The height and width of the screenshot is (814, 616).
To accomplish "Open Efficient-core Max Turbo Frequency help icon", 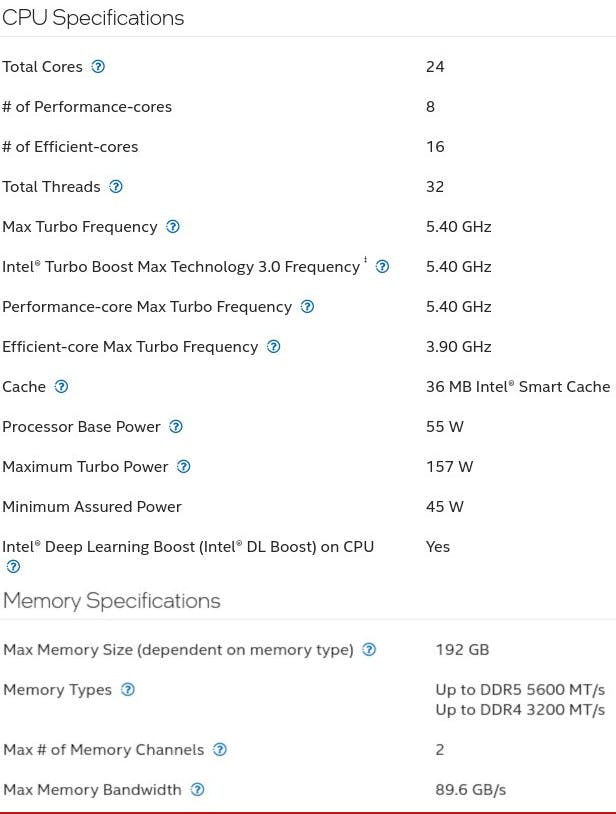I will coord(274,347).
